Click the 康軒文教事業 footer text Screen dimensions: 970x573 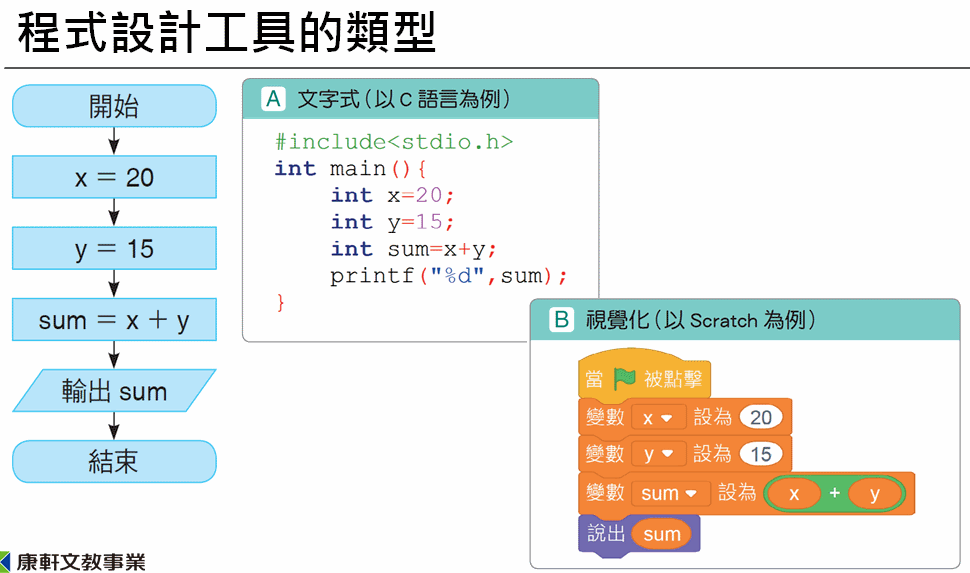click(81, 562)
